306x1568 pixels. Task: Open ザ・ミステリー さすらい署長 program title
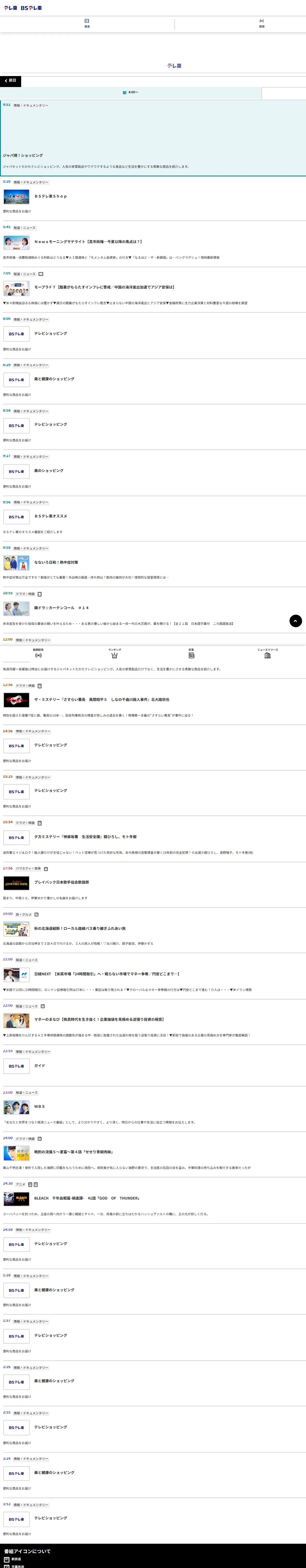point(102,699)
